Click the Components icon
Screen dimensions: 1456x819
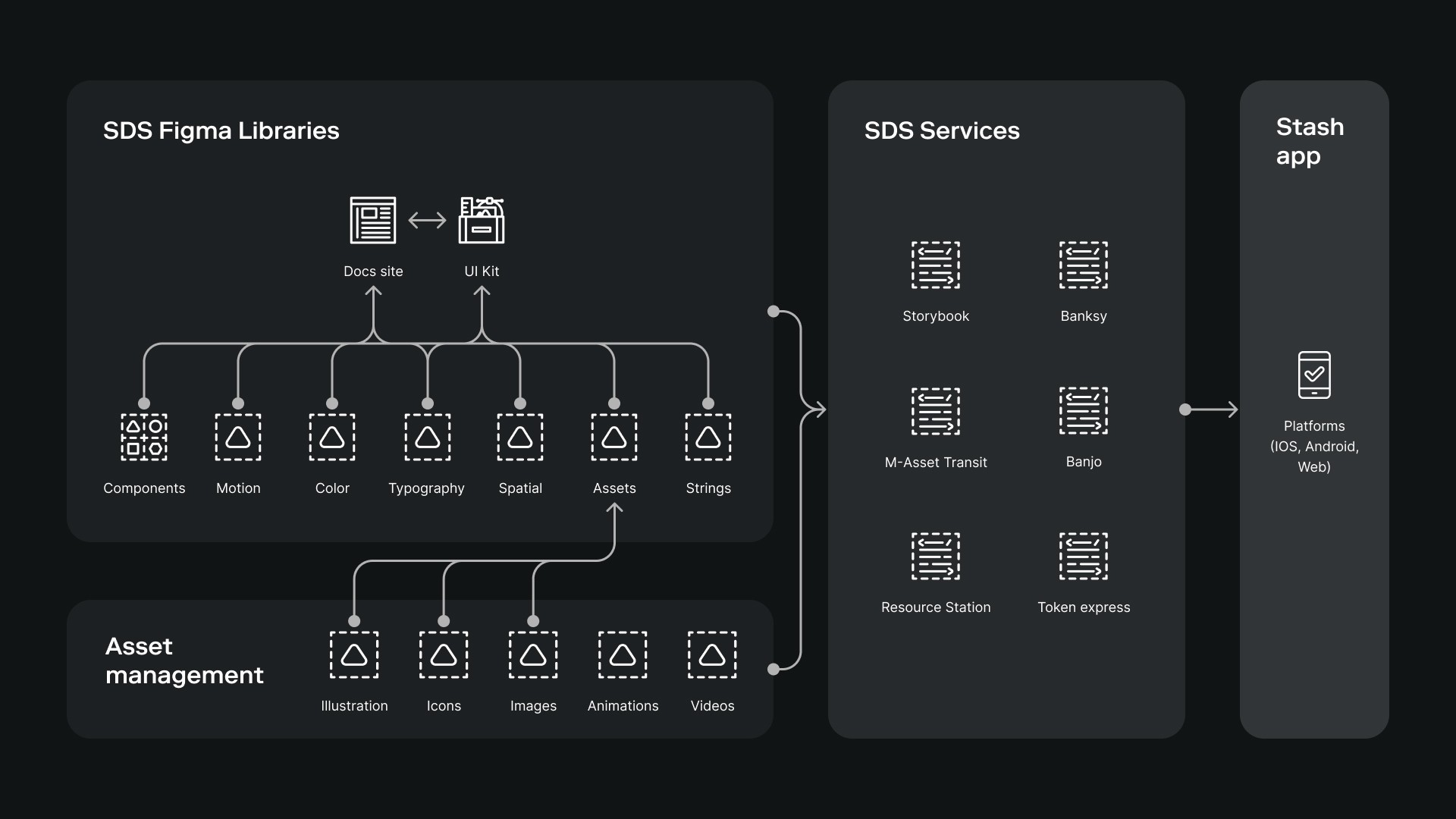(144, 437)
